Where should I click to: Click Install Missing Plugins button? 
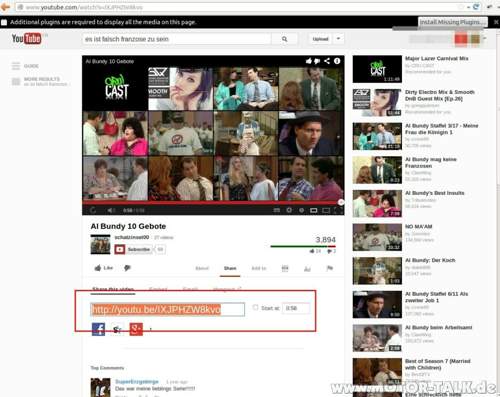tap(453, 22)
